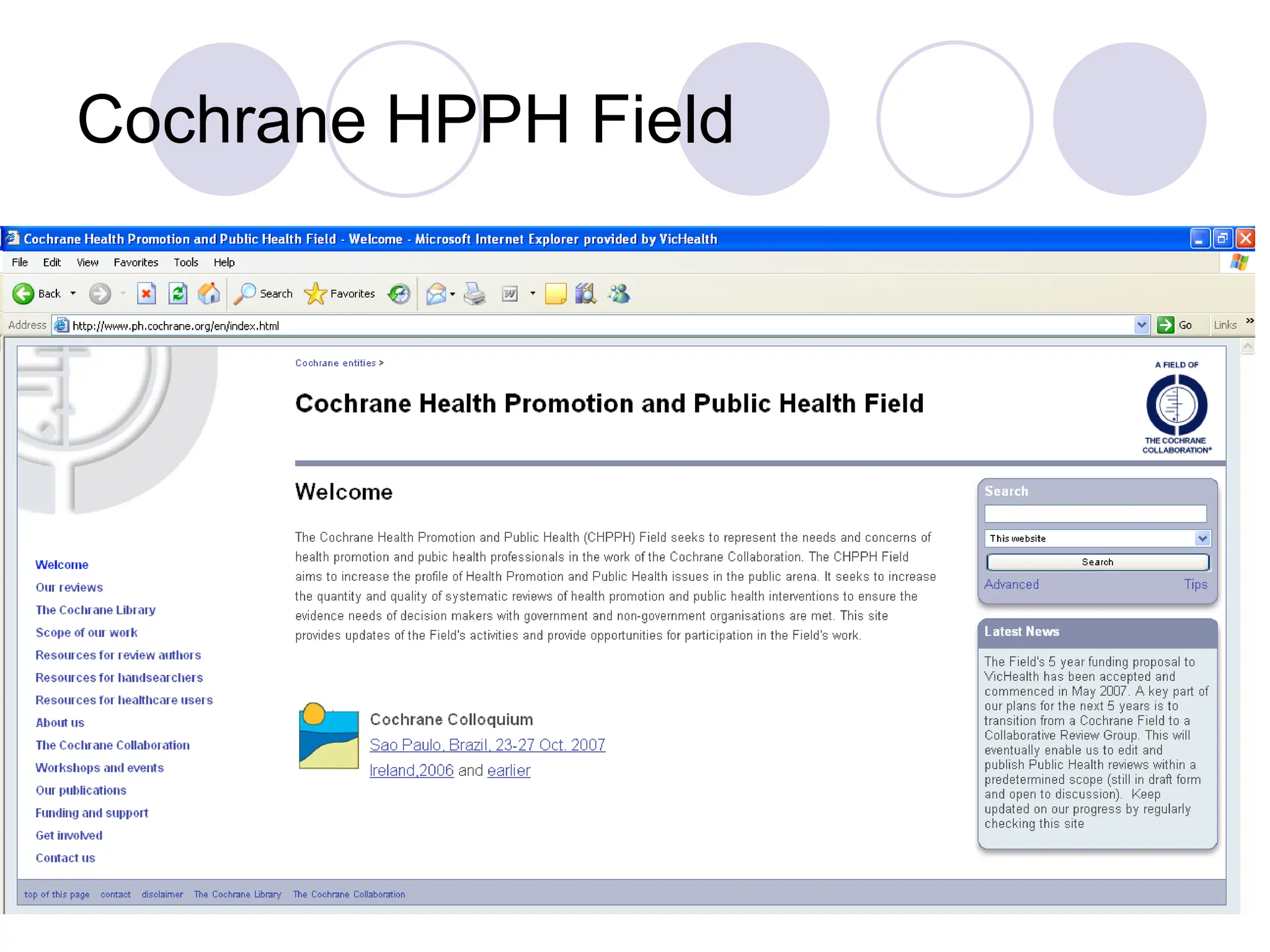Expand the Links toolbar chevron
The width and height of the screenshot is (1270, 952).
(1250, 320)
